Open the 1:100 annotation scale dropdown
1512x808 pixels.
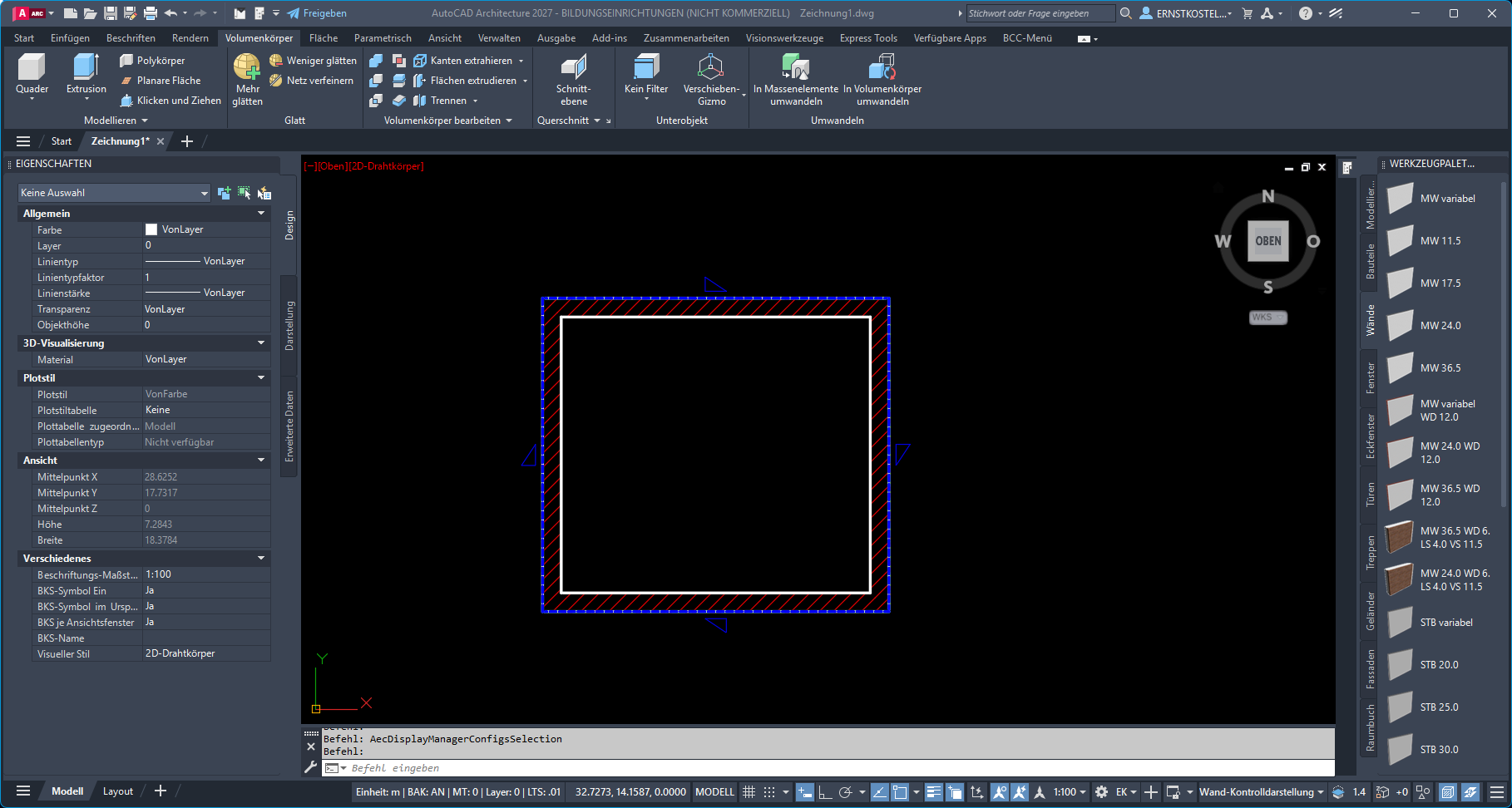[x=1070, y=792]
